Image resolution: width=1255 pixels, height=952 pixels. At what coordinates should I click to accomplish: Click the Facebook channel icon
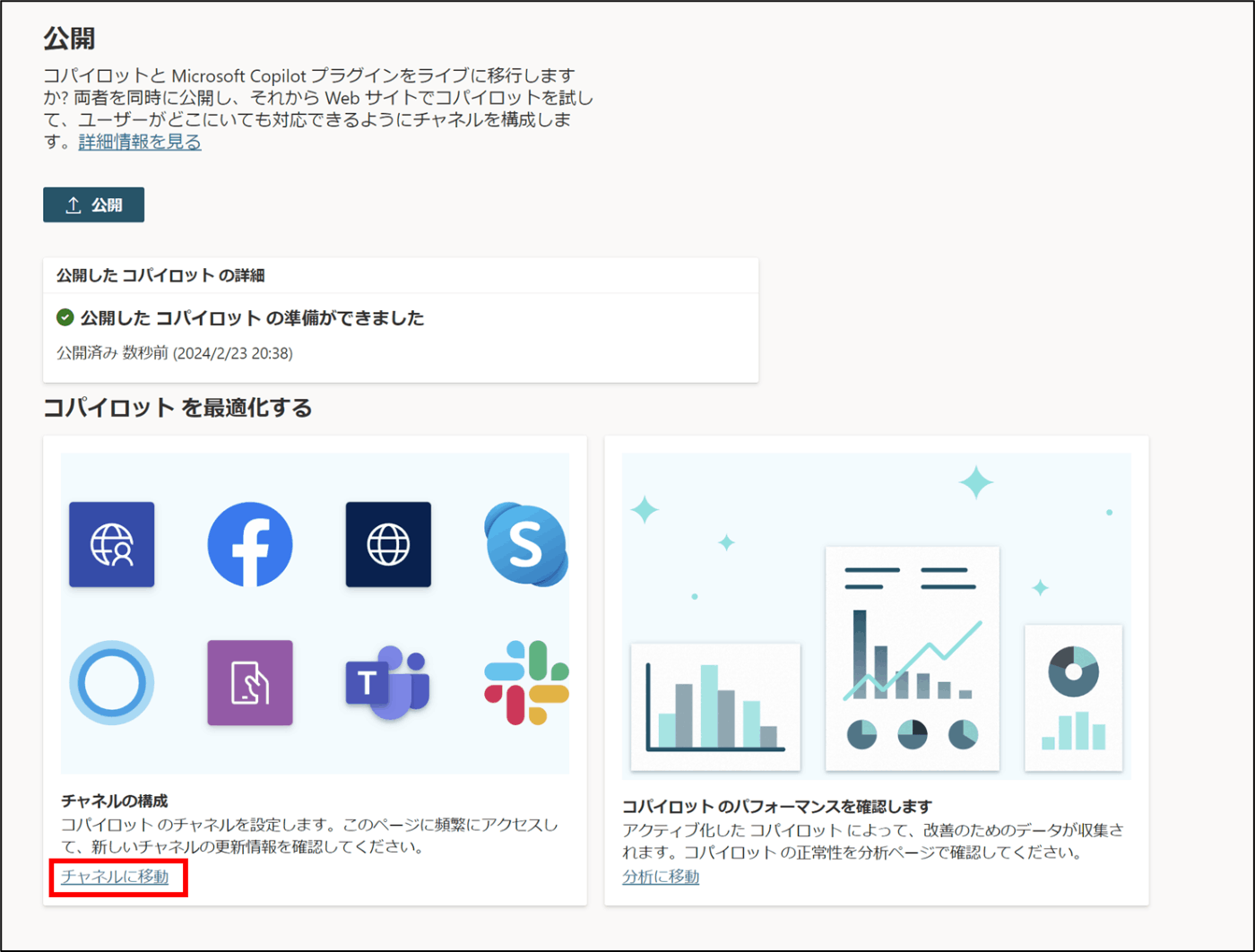[250, 544]
